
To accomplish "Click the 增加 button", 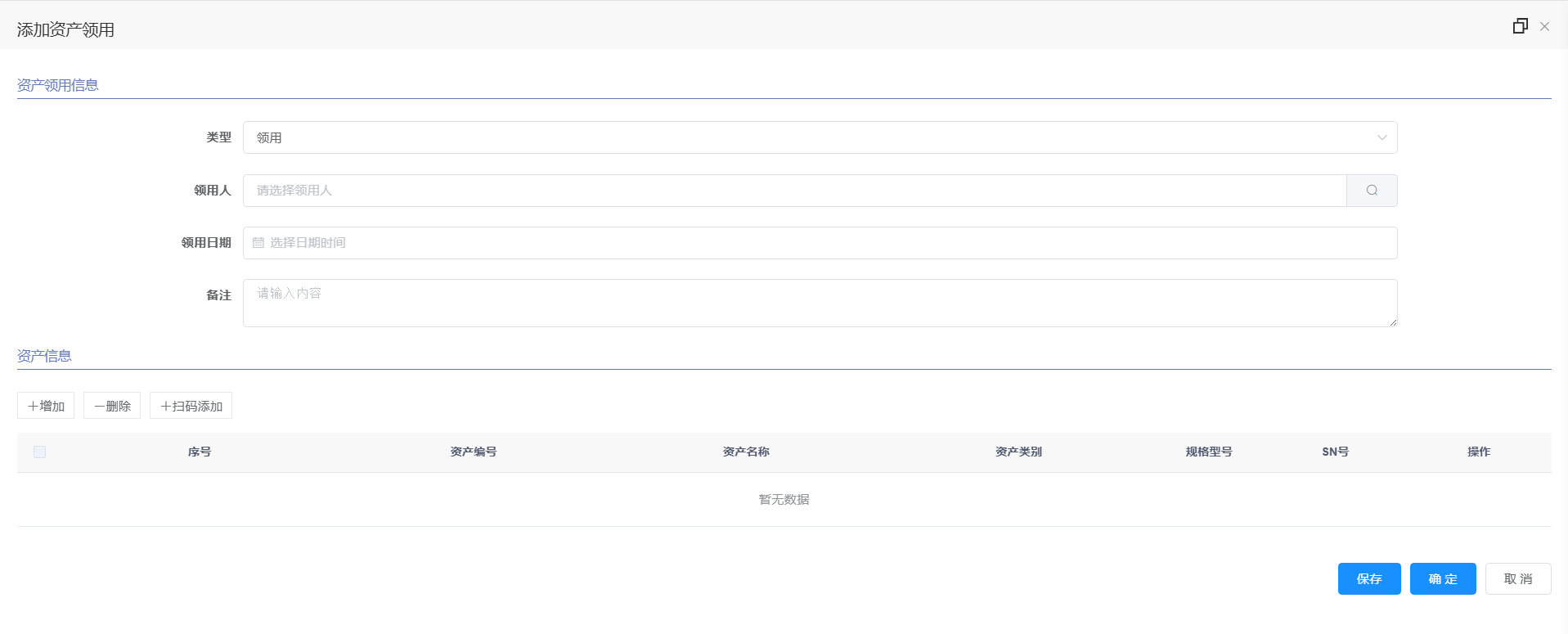I will tap(46, 406).
